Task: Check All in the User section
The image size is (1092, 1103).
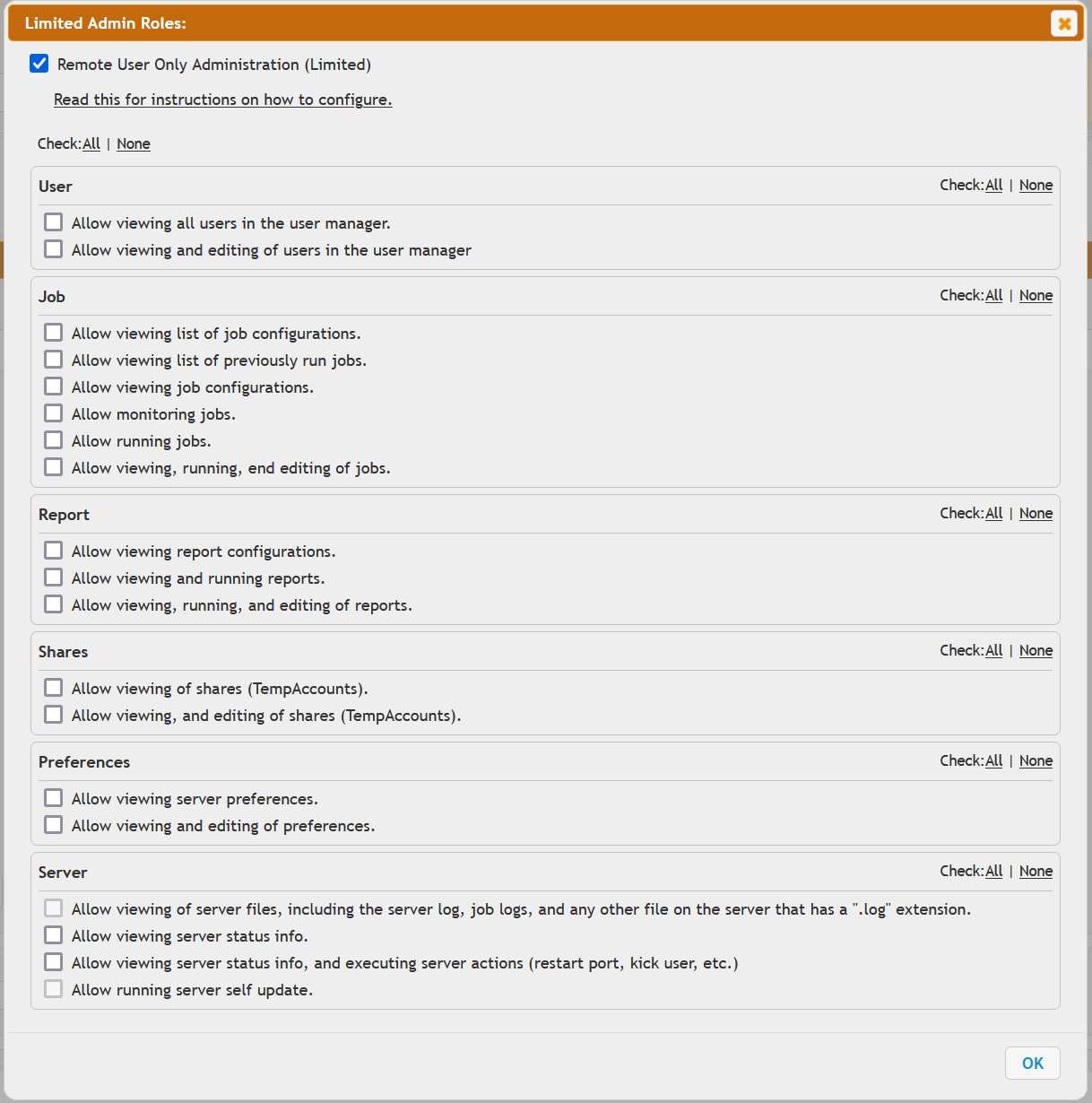Action: pyautogui.click(x=993, y=185)
